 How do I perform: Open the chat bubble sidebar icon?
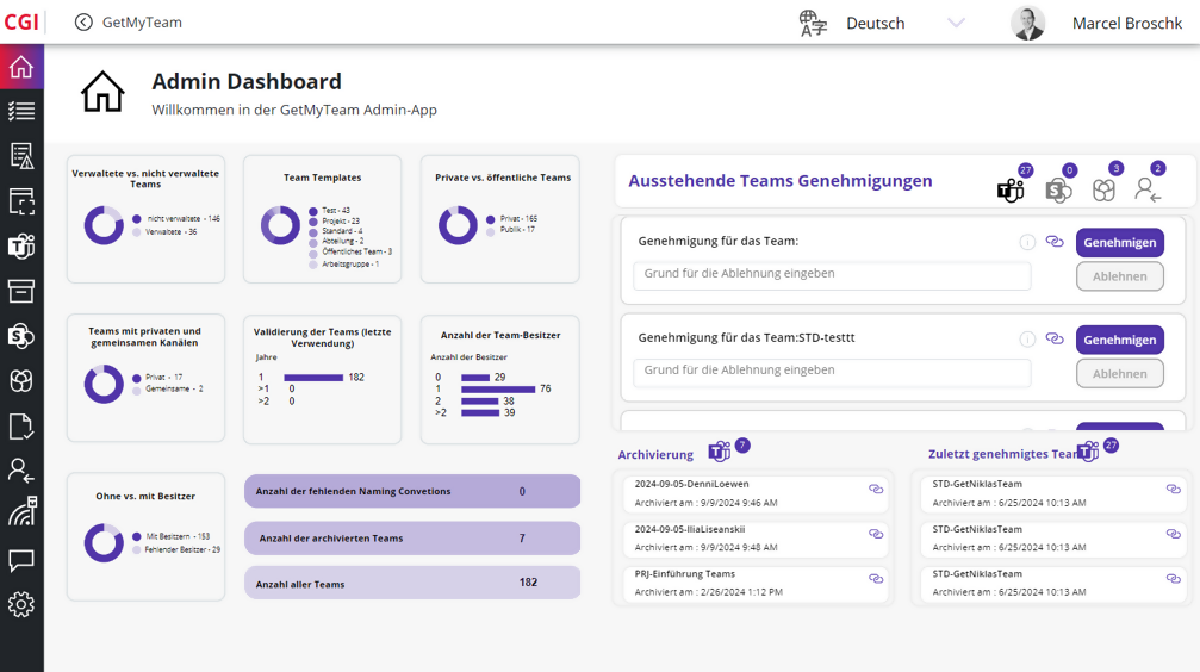(21, 560)
